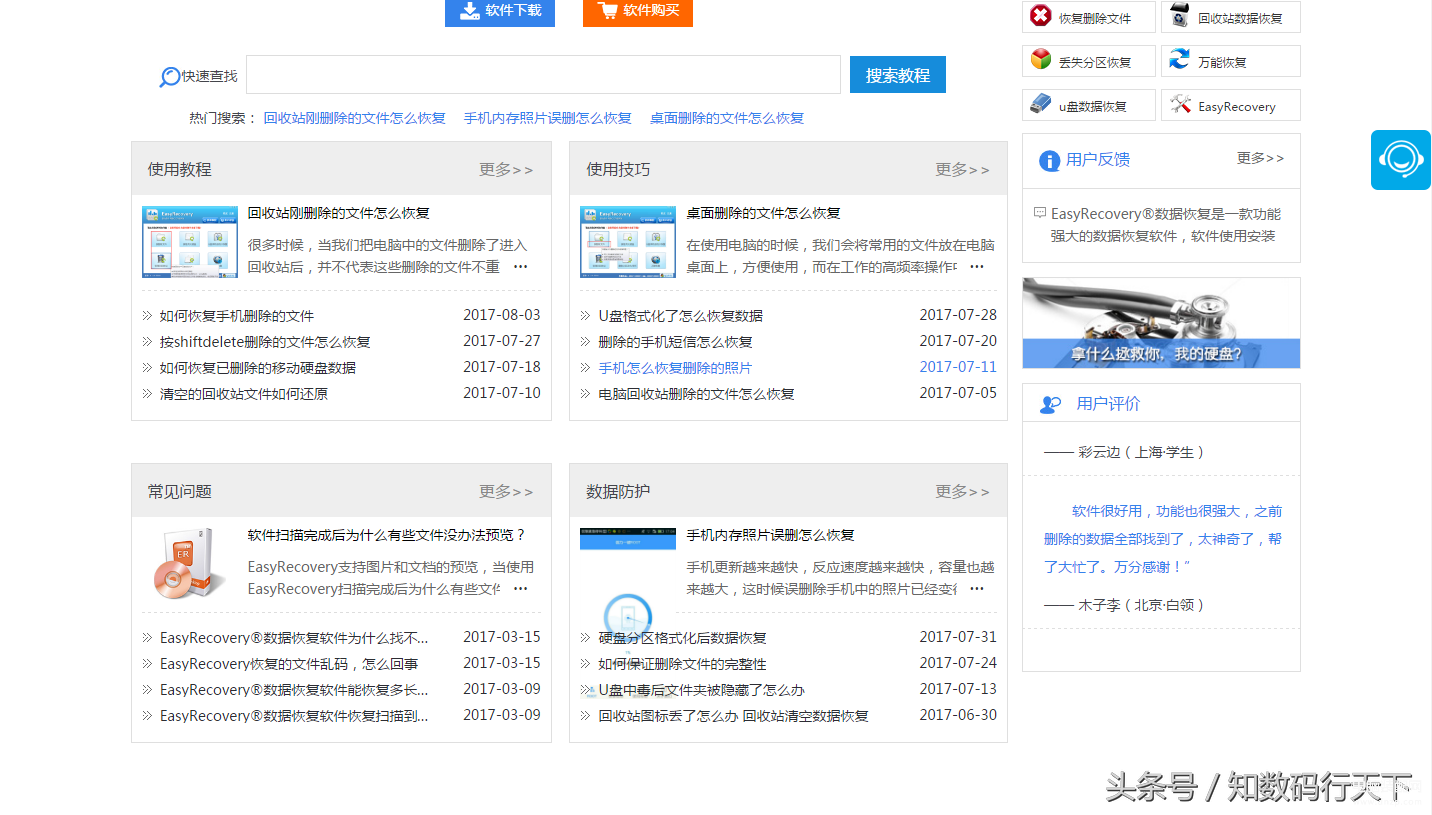This screenshot has width=1432, height=815.
Task: Open article EasyRecovery®数据恢复软件为什么找不...
Action: (294, 638)
